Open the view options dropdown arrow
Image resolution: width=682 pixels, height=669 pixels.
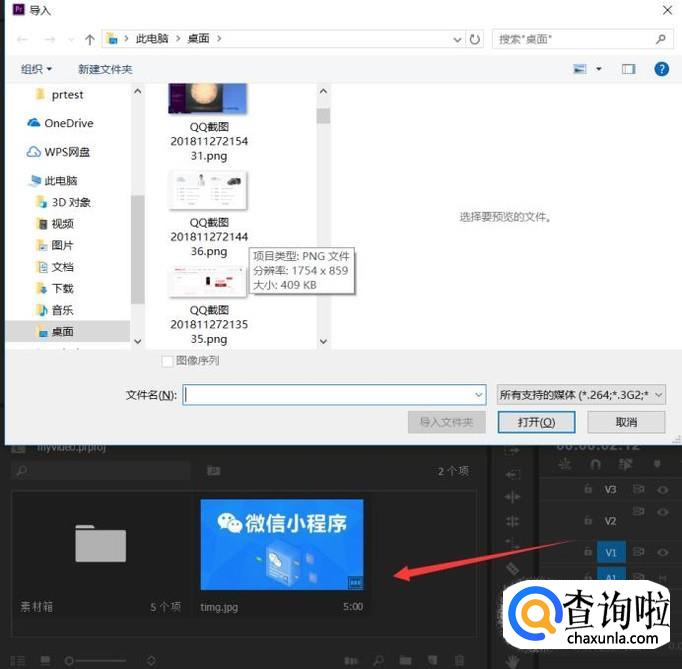pos(599,69)
